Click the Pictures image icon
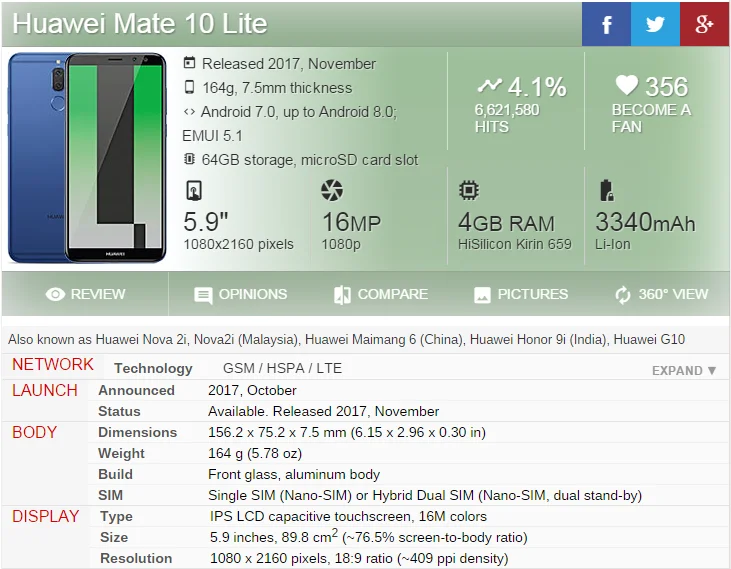The width and height of the screenshot is (731, 569). (x=482, y=295)
